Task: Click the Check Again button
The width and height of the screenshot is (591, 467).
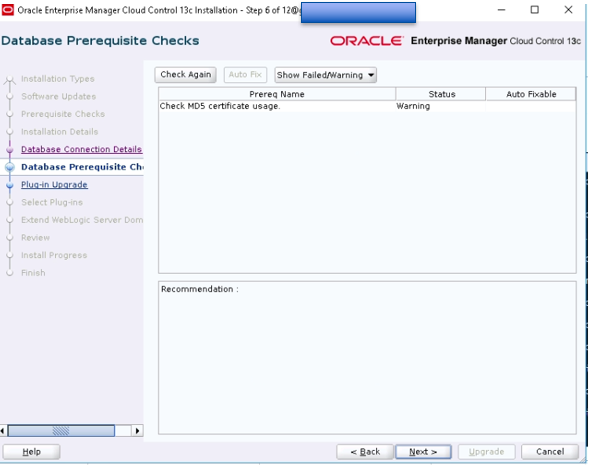Action: [x=185, y=75]
